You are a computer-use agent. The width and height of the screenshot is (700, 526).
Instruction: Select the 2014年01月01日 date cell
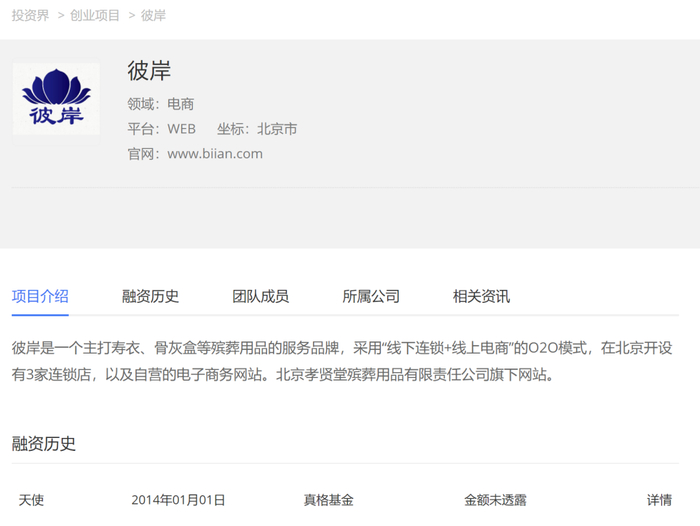[178, 500]
